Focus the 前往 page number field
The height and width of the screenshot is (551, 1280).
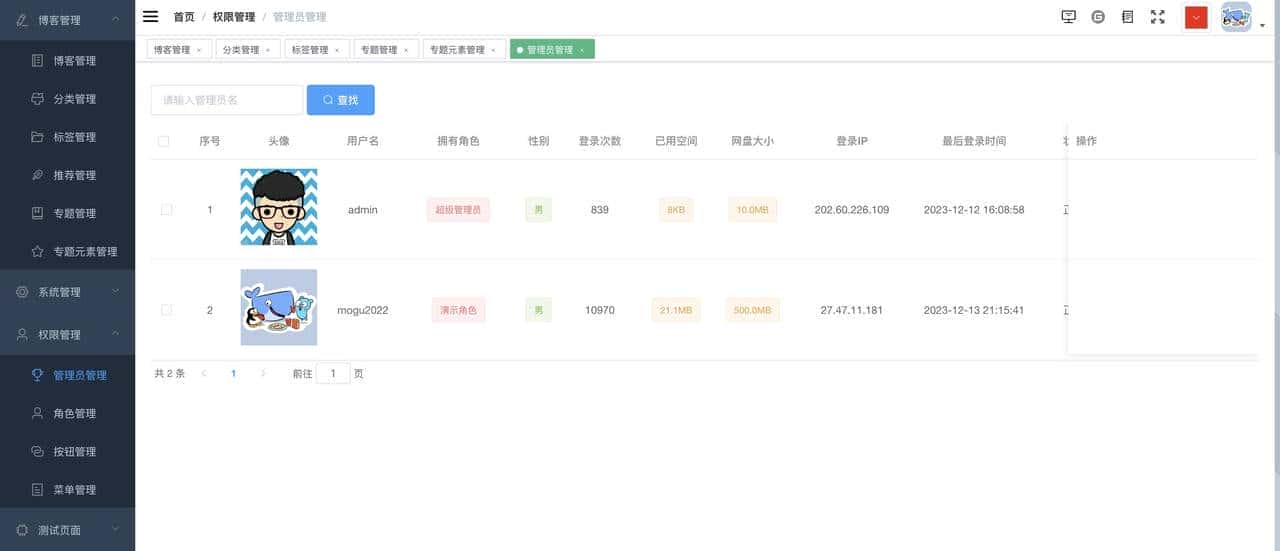[x=334, y=373]
